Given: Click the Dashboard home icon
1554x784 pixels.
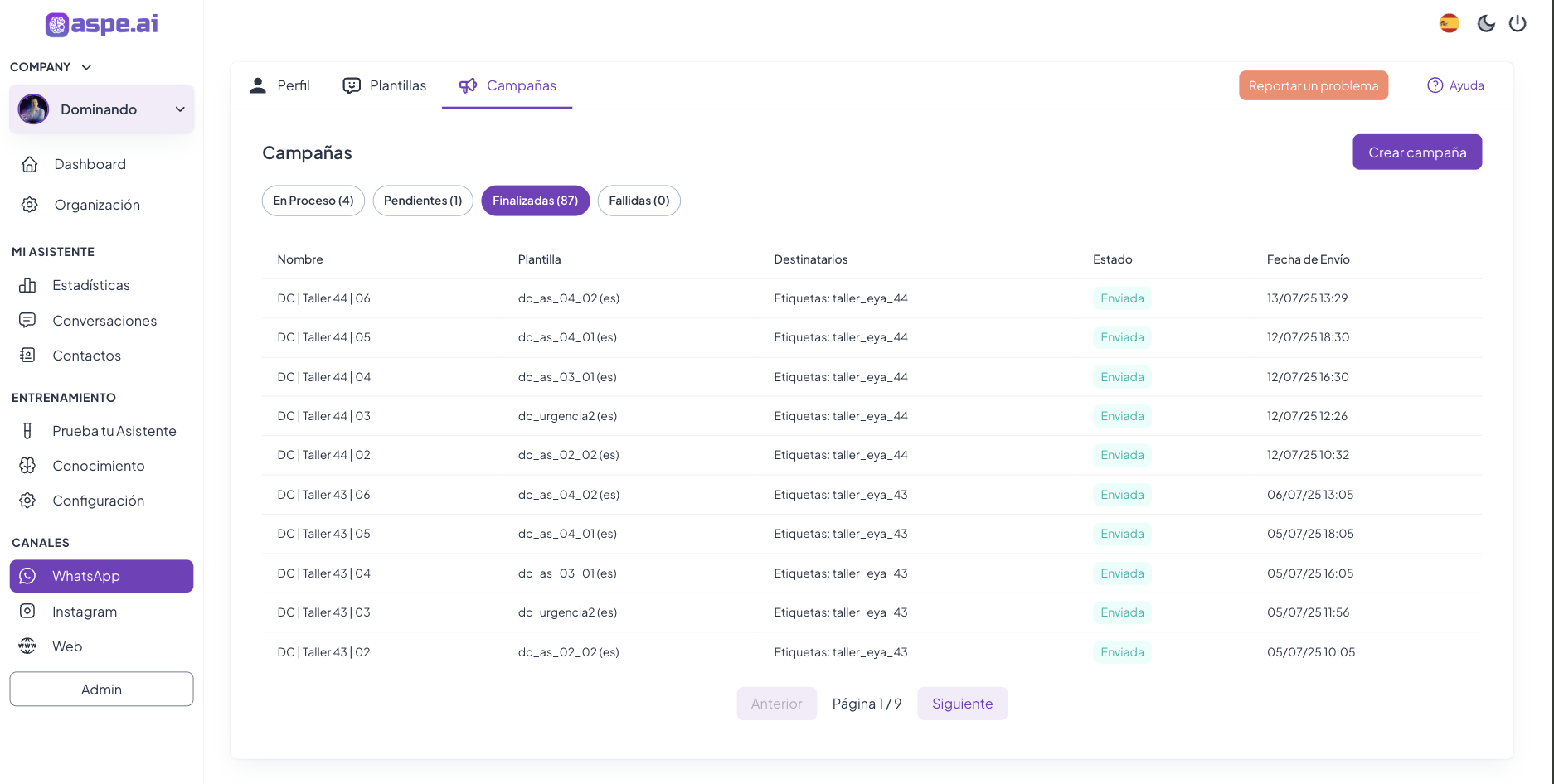Looking at the screenshot, I should pyautogui.click(x=30, y=164).
